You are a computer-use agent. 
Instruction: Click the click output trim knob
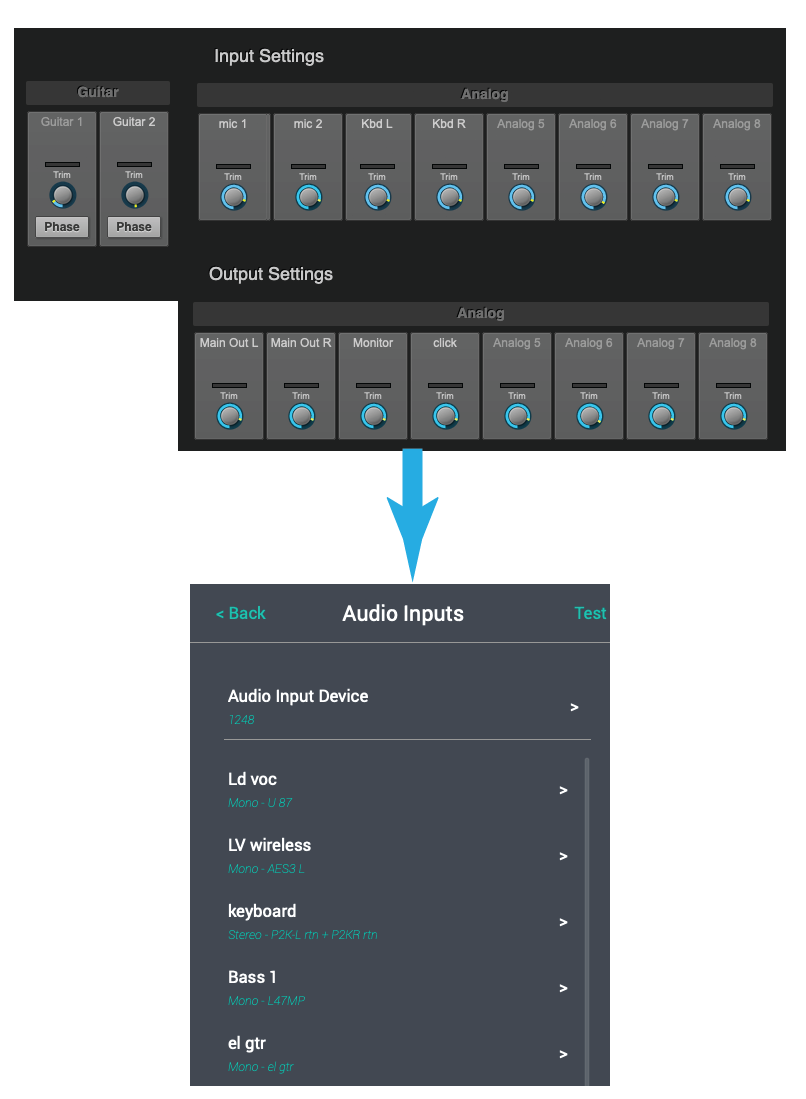click(446, 416)
